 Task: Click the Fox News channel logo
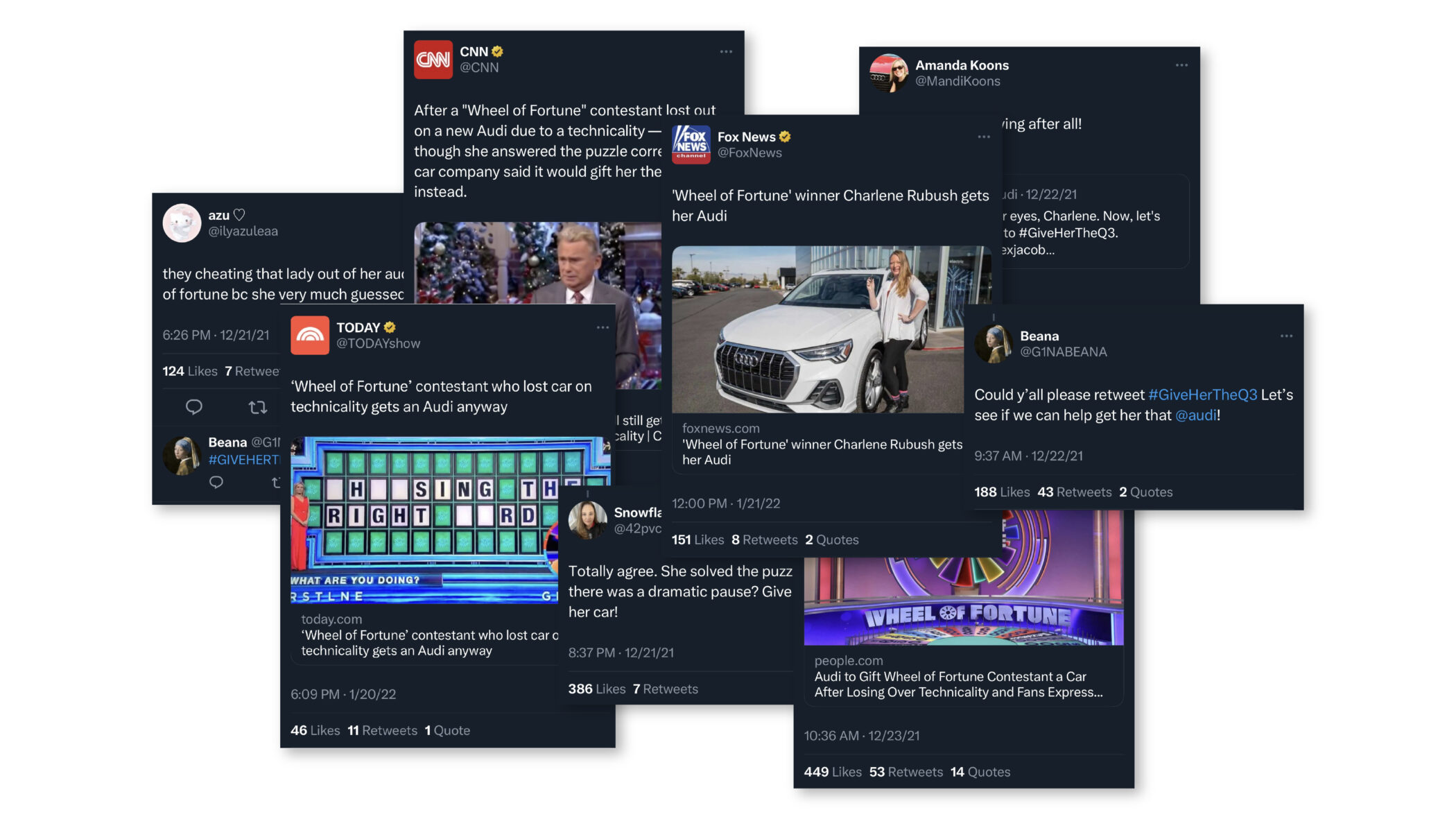pos(691,144)
